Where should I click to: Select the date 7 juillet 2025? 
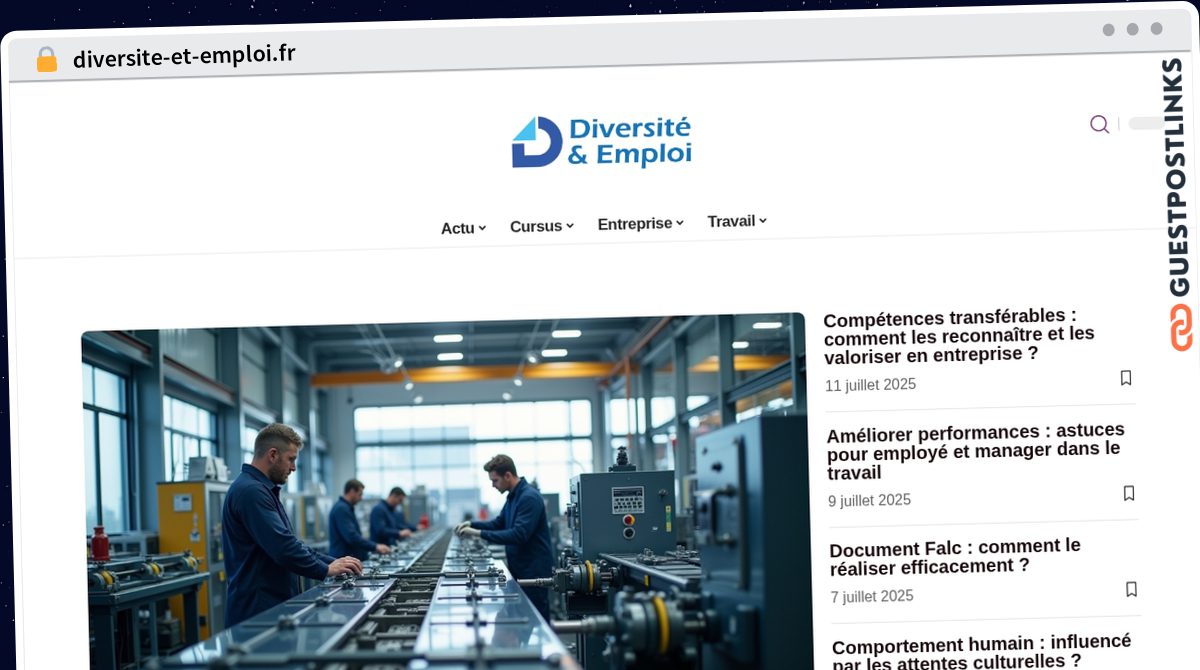click(871, 597)
